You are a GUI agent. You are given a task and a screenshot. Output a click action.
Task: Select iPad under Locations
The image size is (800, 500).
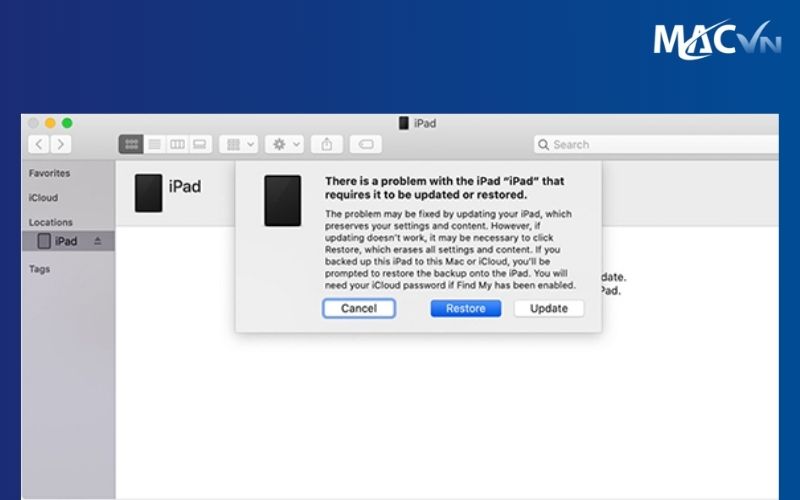[x=68, y=241]
